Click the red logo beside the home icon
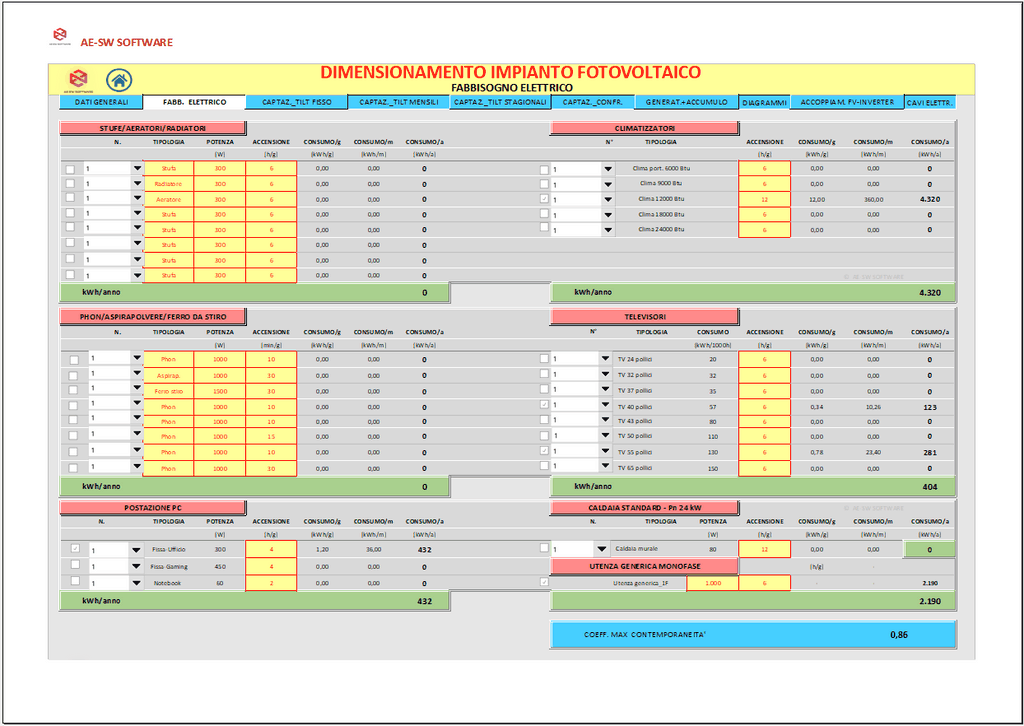 [x=77, y=80]
